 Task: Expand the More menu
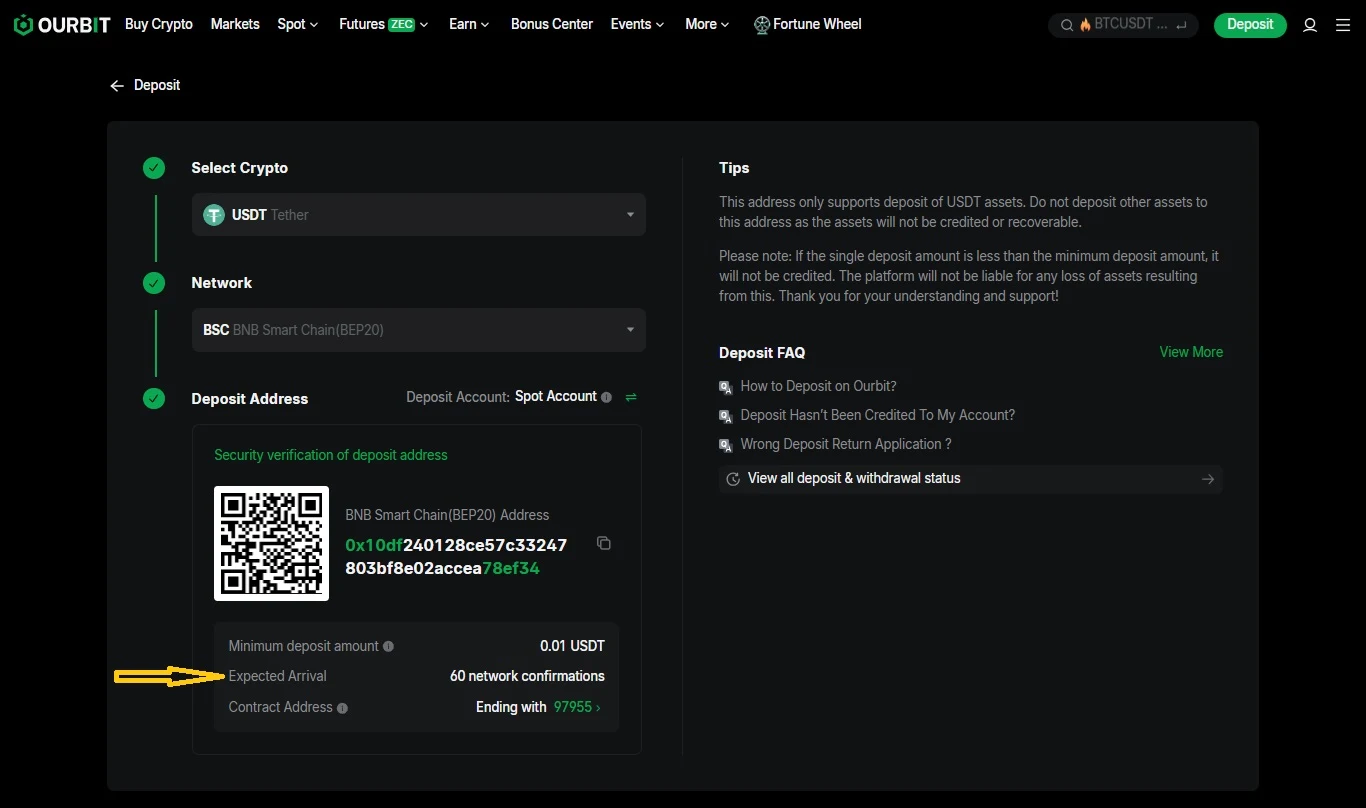click(x=707, y=24)
